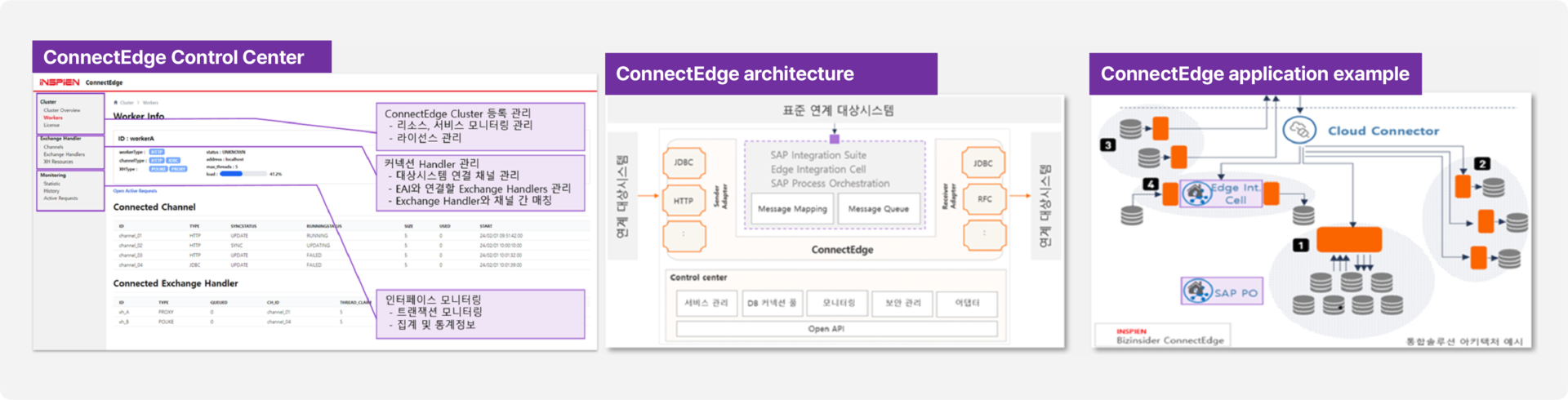Click the DB 커넥션 풀 box
This screenshot has width=1568, height=400.
772,303
